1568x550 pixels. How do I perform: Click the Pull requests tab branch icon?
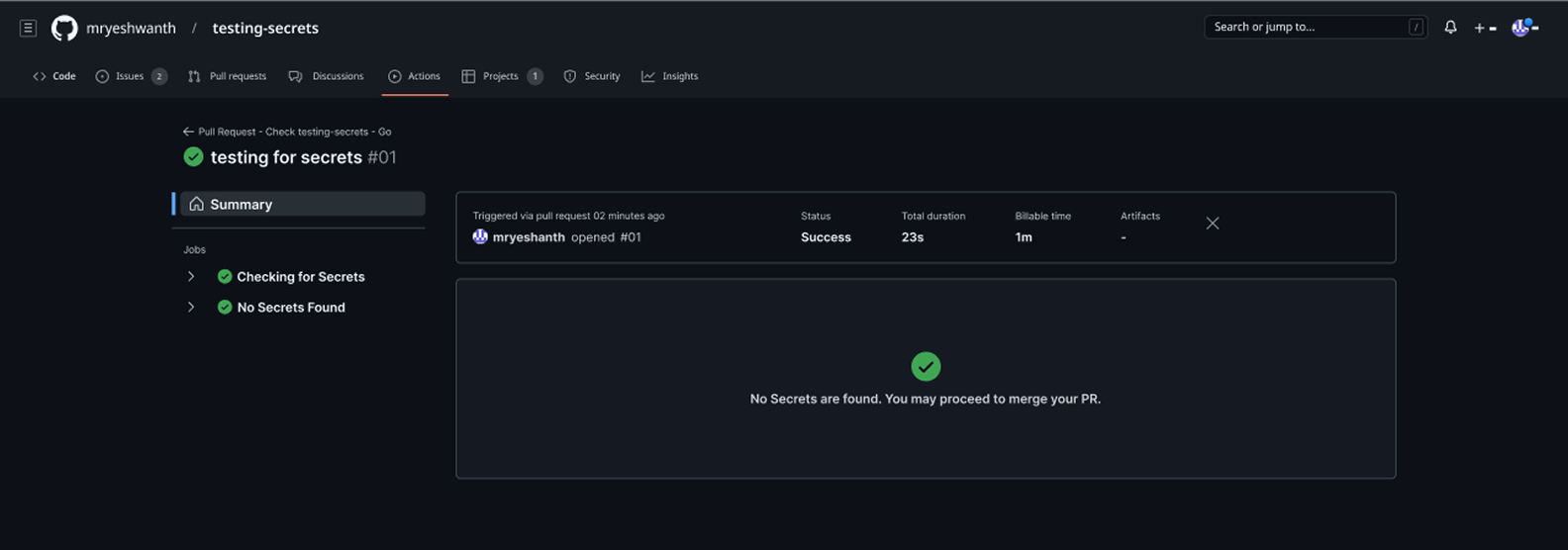[x=194, y=76]
